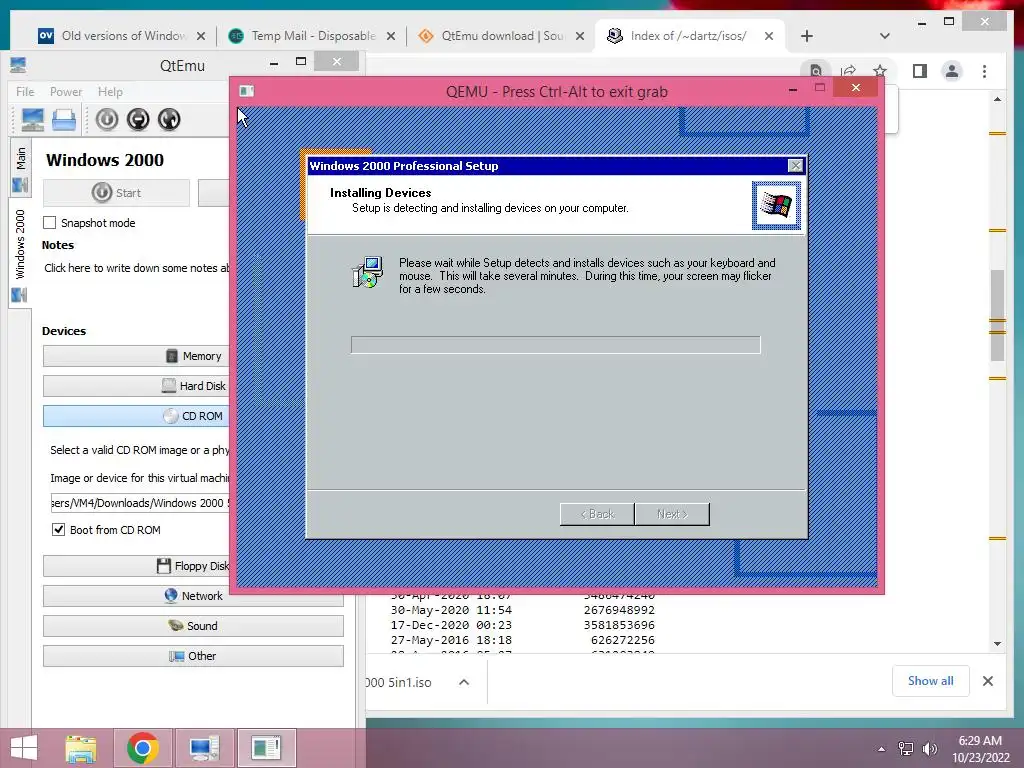Click Show all downloads button

(x=931, y=681)
